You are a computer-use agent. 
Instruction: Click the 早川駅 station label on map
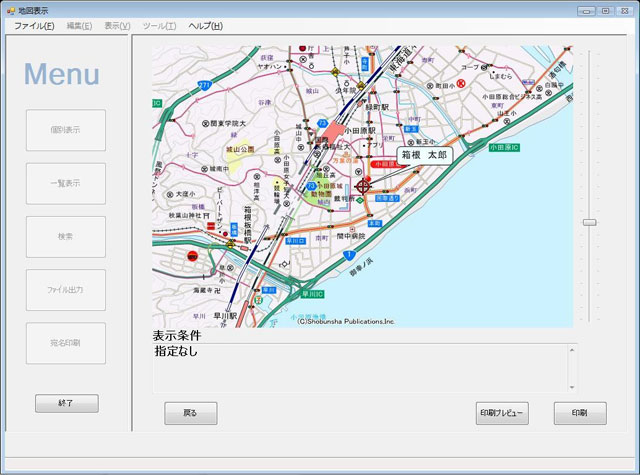pyautogui.click(x=225, y=316)
